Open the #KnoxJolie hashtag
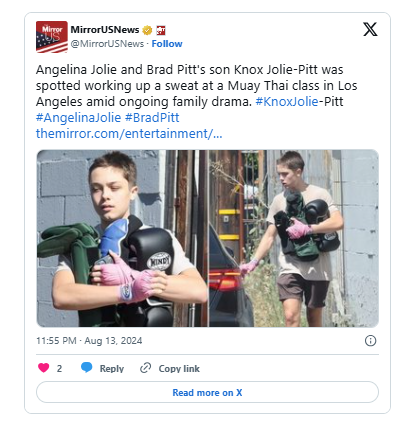The image size is (407, 422). click(x=287, y=101)
